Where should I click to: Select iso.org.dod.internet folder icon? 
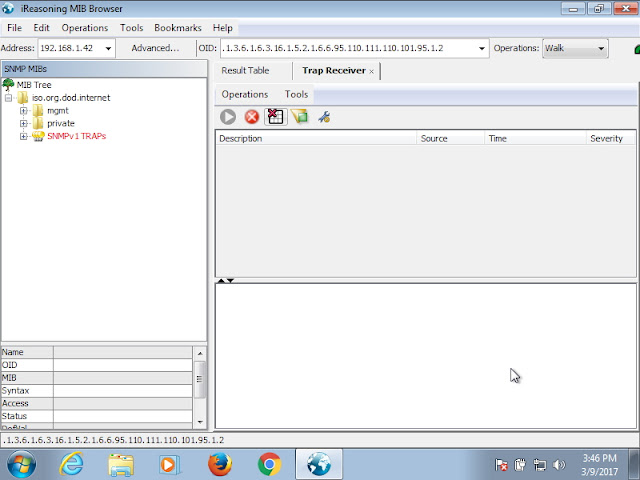22,98
